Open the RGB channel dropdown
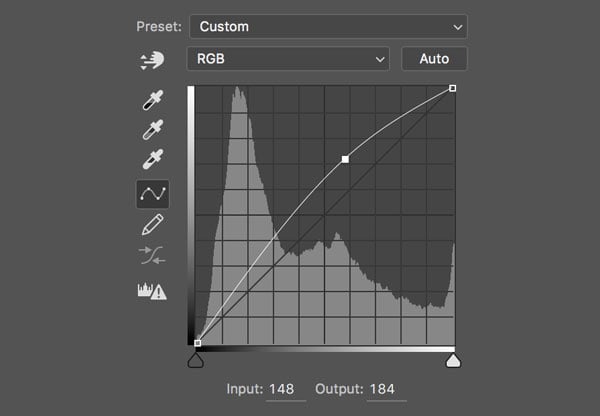Image resolution: width=600 pixels, height=416 pixels. click(x=287, y=59)
